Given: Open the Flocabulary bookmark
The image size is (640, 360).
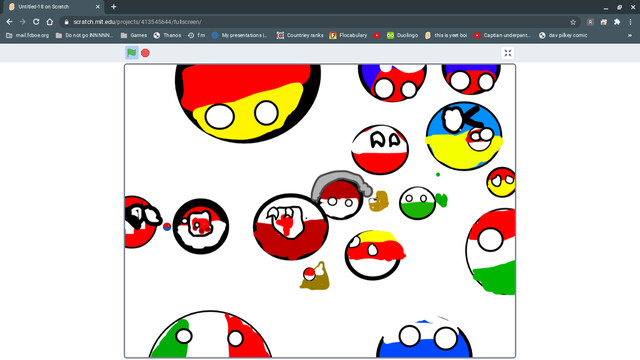Looking at the screenshot, I should click(x=348, y=36).
